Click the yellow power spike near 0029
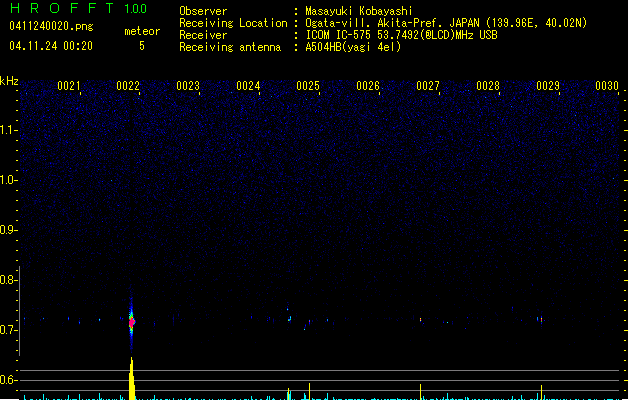 [542, 392]
